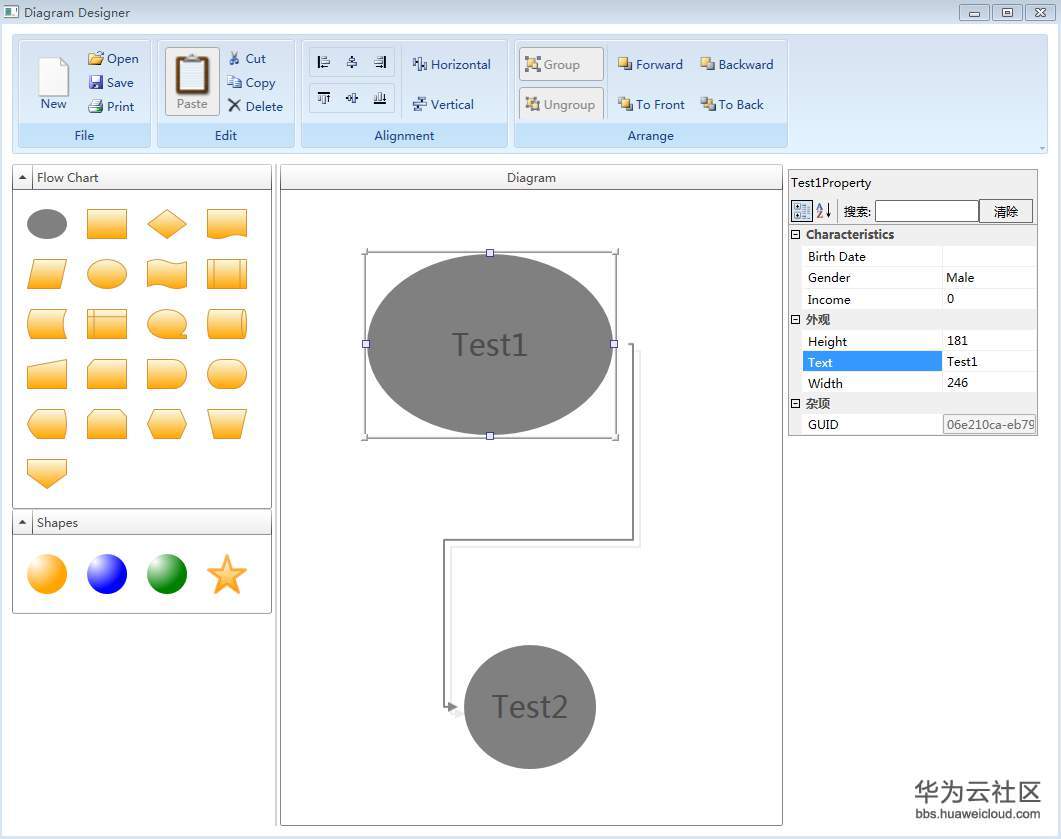Viewport: 1061px width, 839px height.
Task: Copy the selected item
Action: 251,83
